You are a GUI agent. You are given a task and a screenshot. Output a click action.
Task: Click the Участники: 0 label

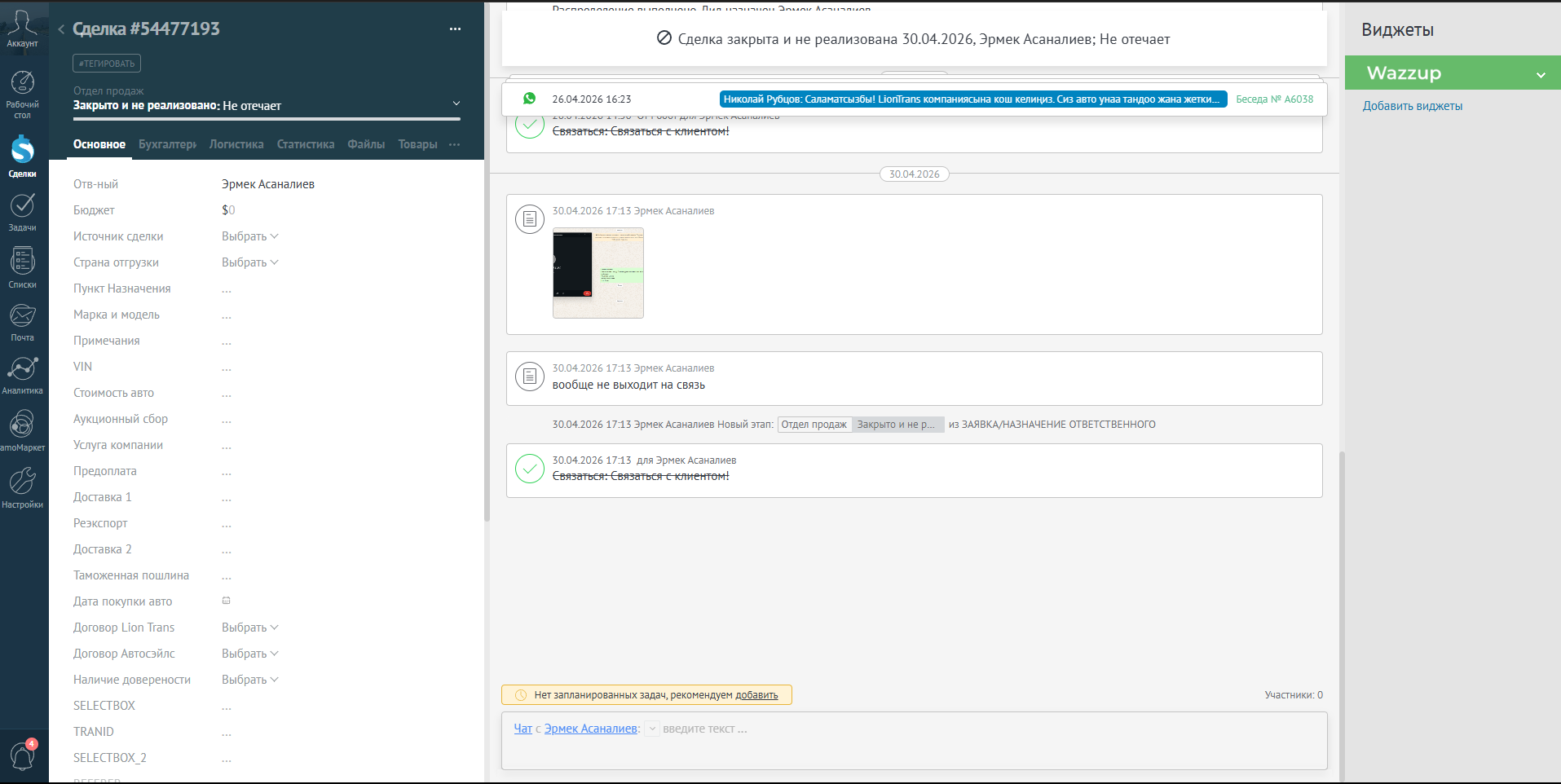[1294, 695]
